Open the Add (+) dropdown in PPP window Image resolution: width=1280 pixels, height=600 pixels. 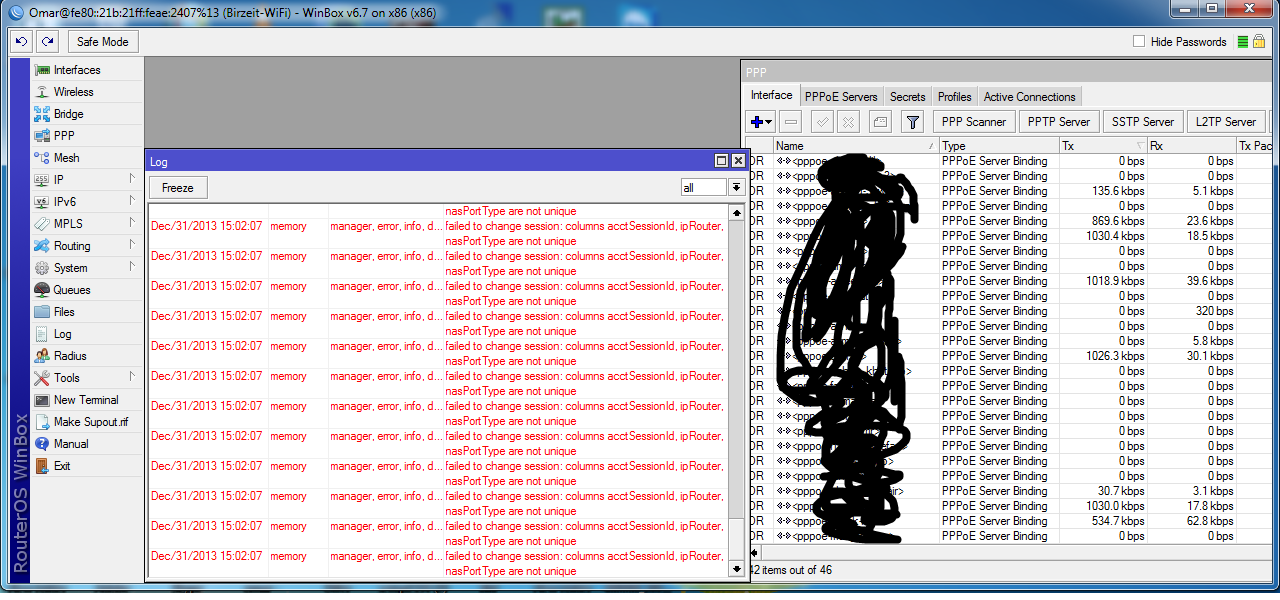coord(761,122)
